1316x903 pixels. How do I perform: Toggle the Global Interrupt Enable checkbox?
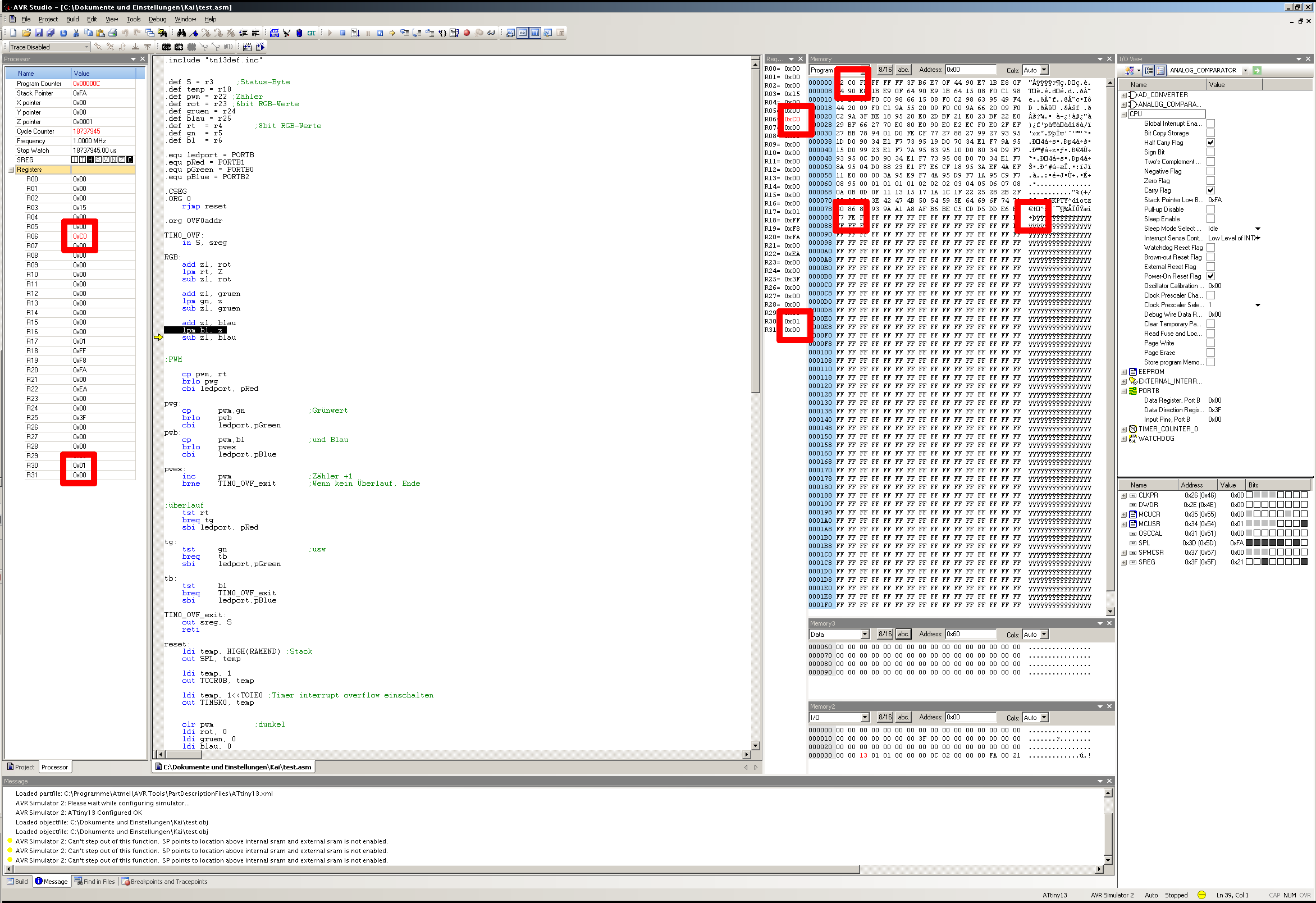[x=1210, y=124]
